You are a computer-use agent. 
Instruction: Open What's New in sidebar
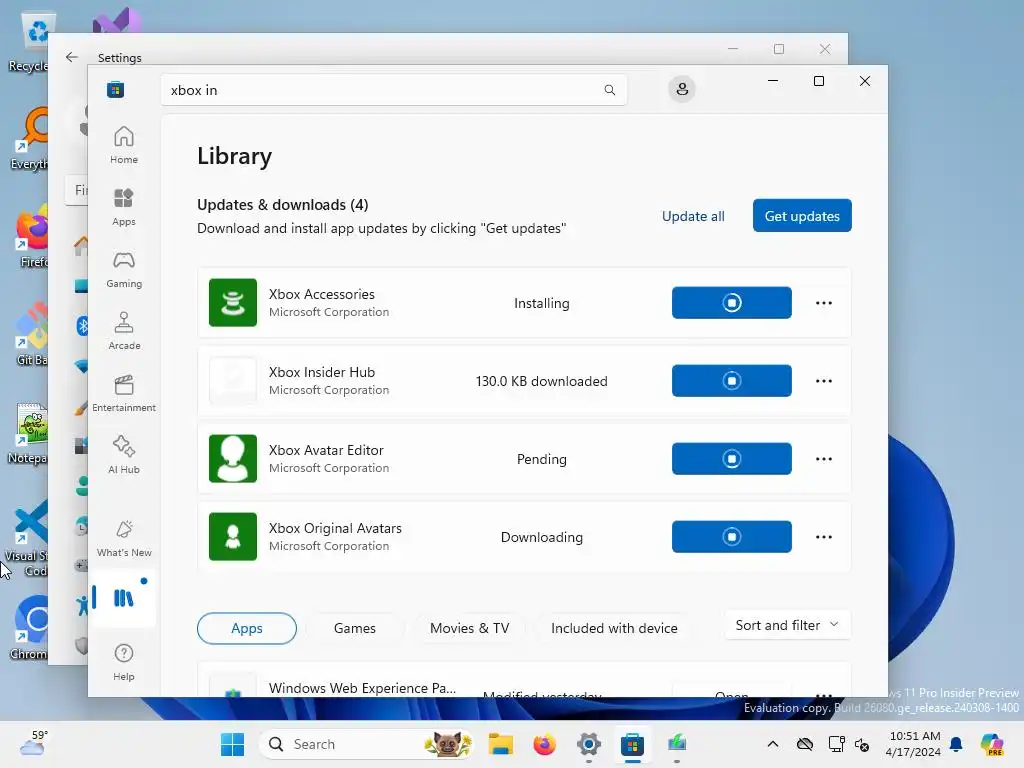pyautogui.click(x=123, y=538)
